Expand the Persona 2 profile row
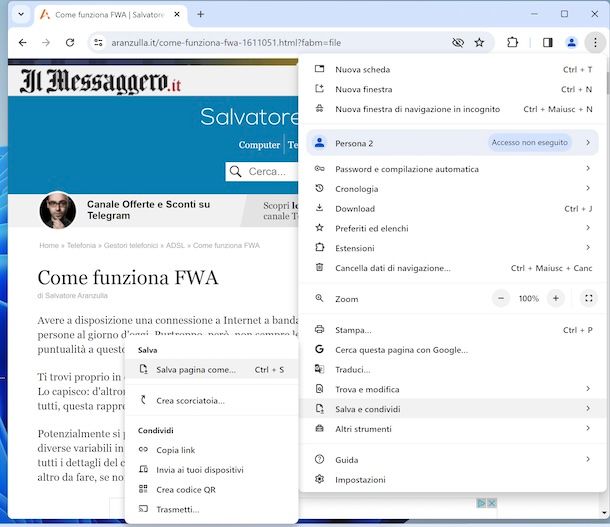The height and width of the screenshot is (527, 610). [x=453, y=143]
